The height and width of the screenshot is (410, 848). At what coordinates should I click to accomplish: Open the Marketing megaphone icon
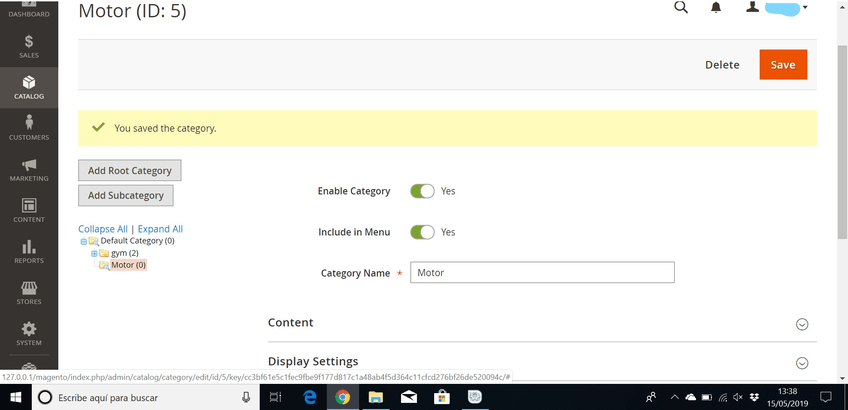[x=29, y=169]
